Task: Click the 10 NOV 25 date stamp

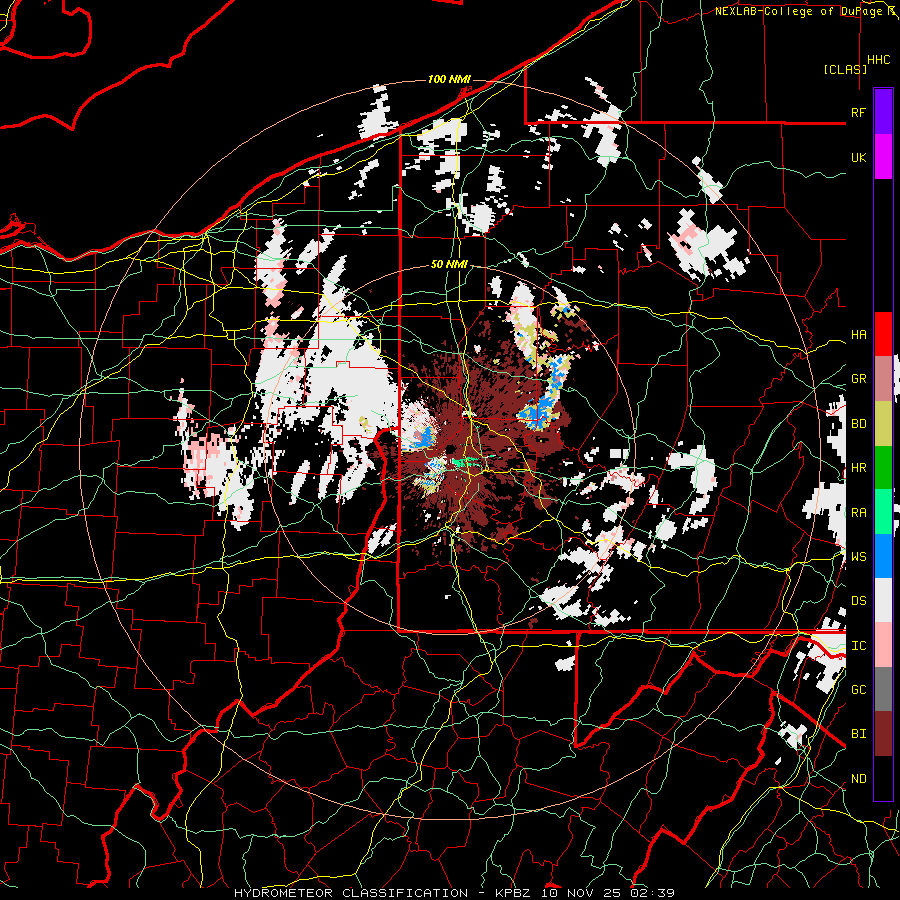Action: (581, 893)
